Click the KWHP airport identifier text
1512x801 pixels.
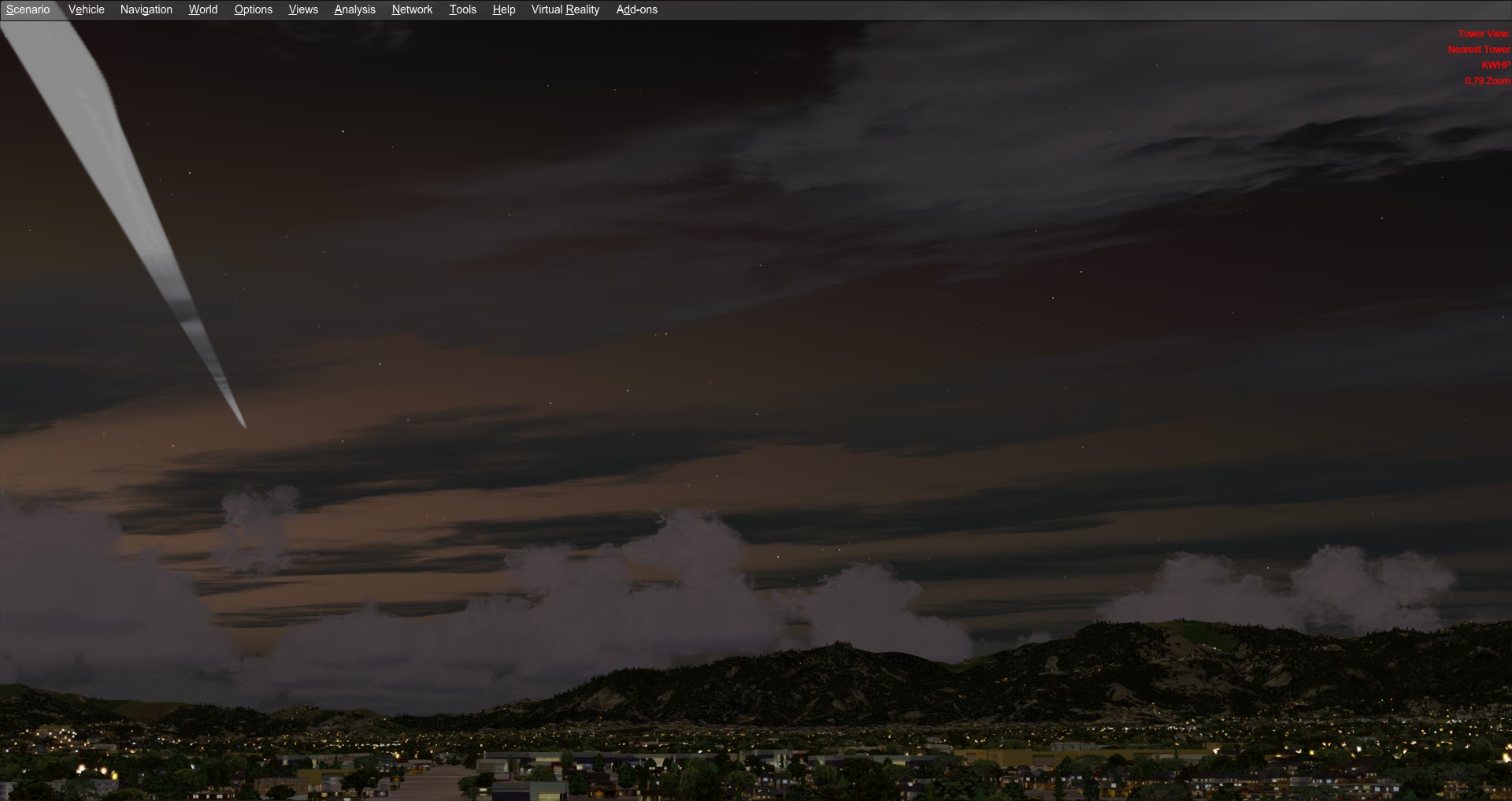1495,65
